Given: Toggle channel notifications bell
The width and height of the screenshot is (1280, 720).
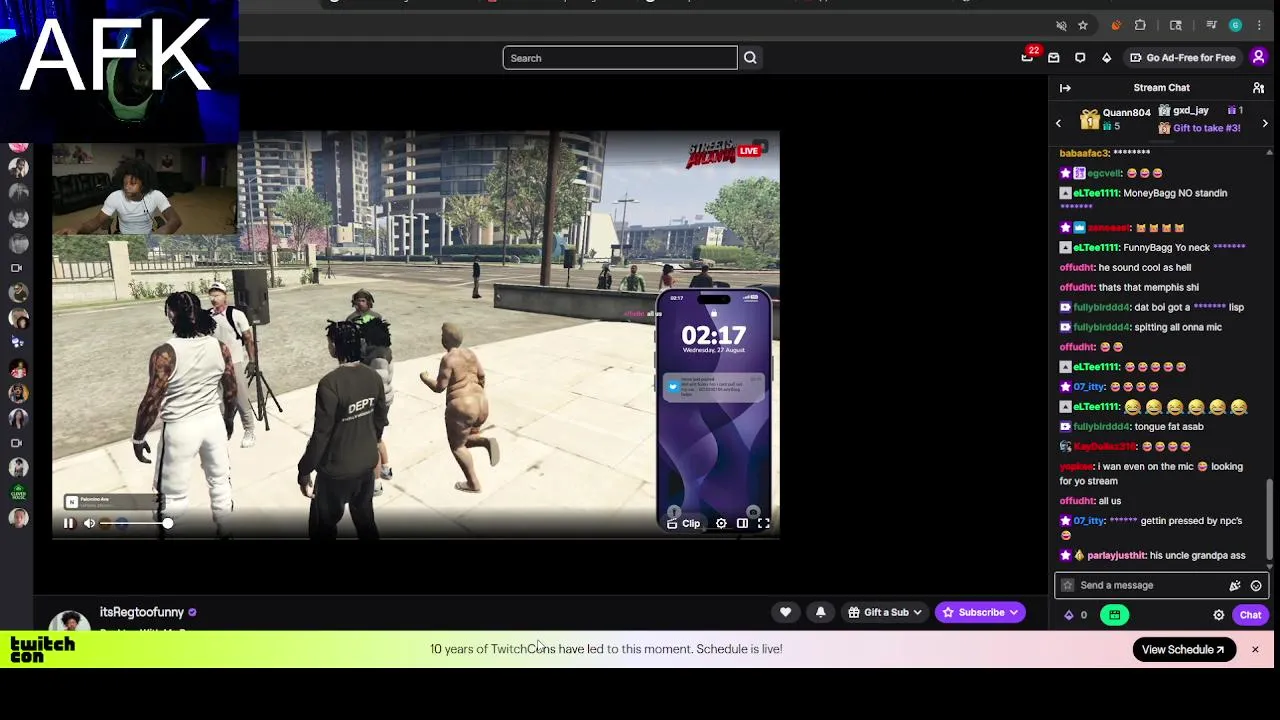Looking at the screenshot, I should (820, 612).
